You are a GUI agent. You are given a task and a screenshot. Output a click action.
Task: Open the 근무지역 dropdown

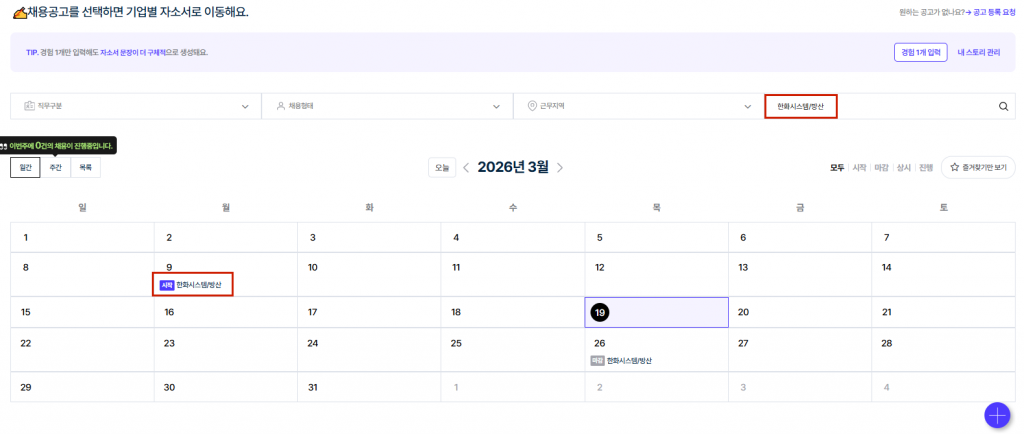click(638, 107)
